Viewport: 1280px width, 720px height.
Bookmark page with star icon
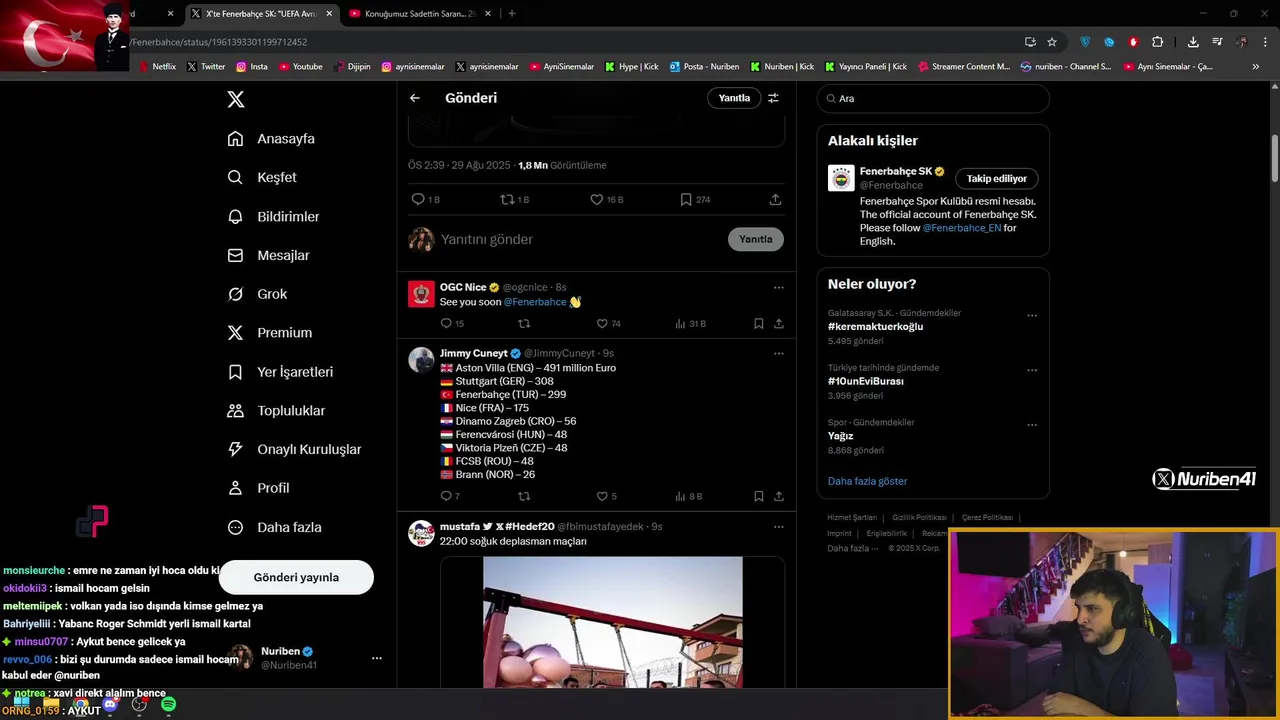click(1052, 42)
